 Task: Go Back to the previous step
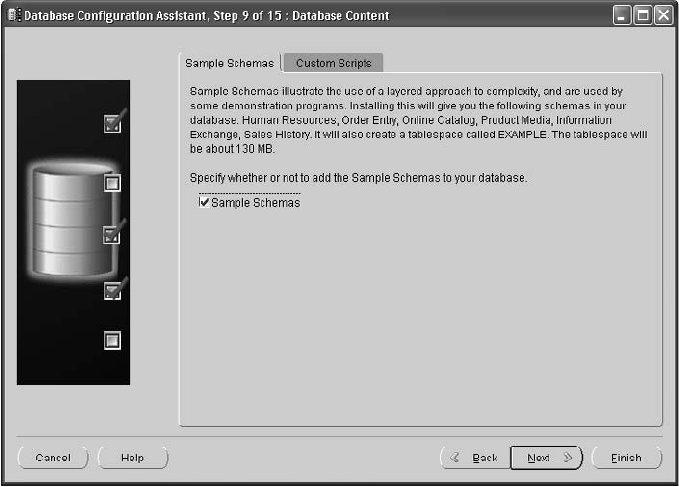(475, 458)
